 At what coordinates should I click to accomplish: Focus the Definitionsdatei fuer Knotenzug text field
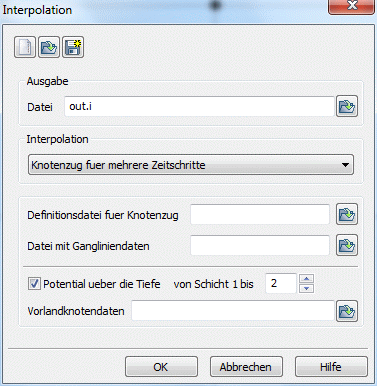[260, 214]
